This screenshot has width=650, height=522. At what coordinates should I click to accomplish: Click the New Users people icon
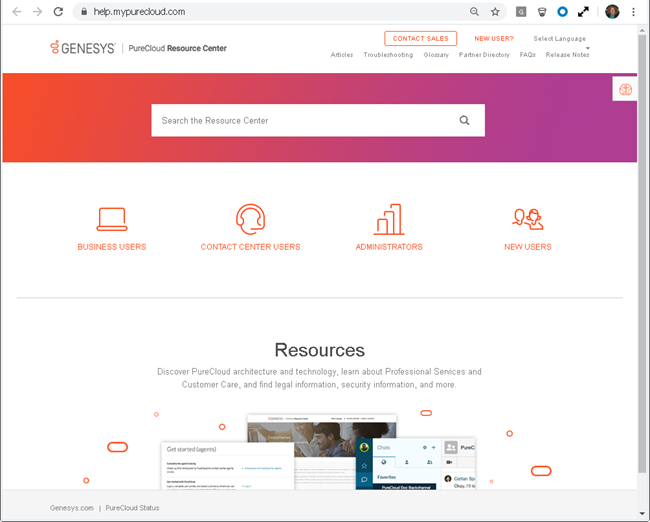tap(528, 219)
